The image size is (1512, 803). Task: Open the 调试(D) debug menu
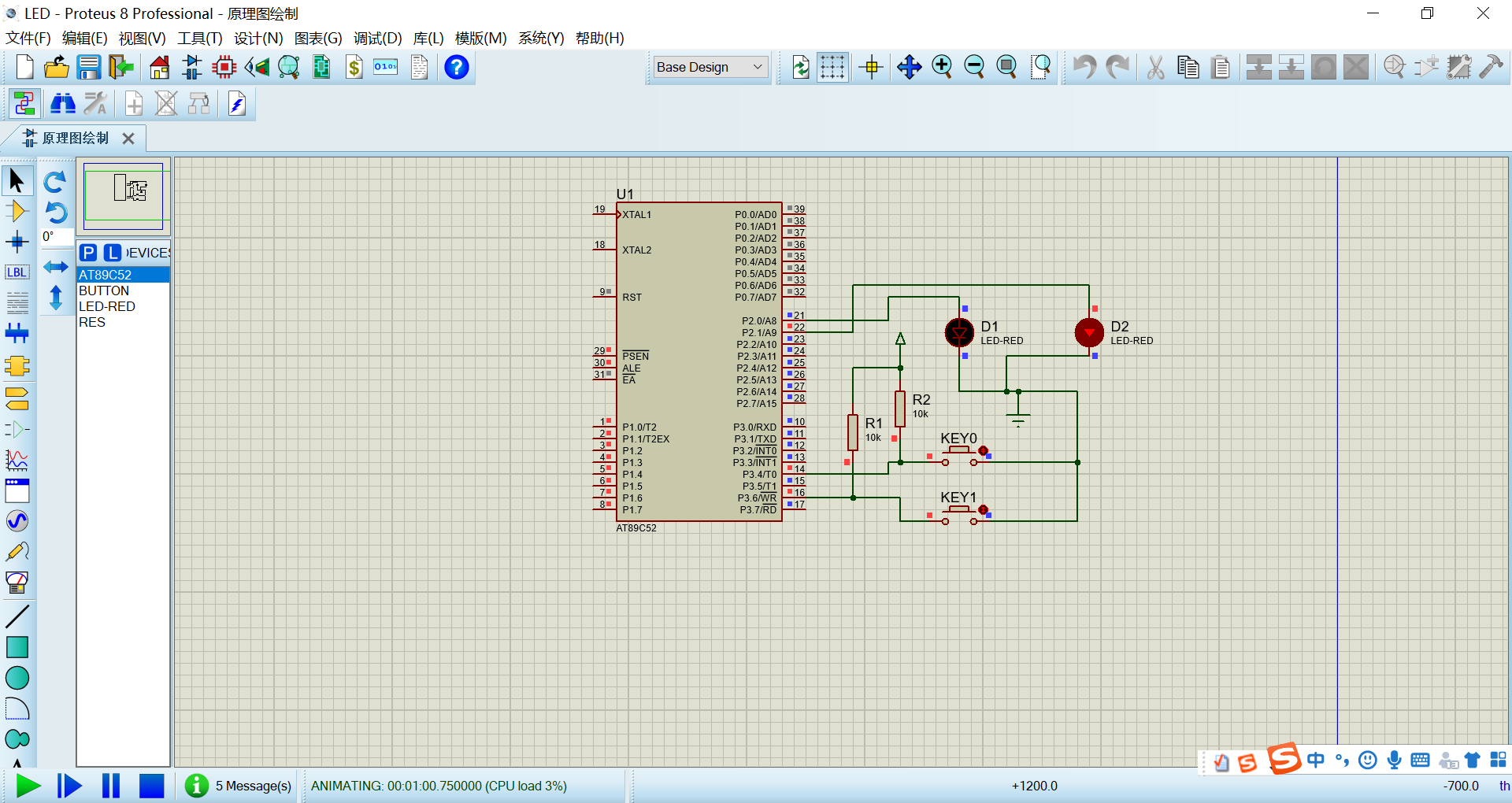(x=377, y=39)
